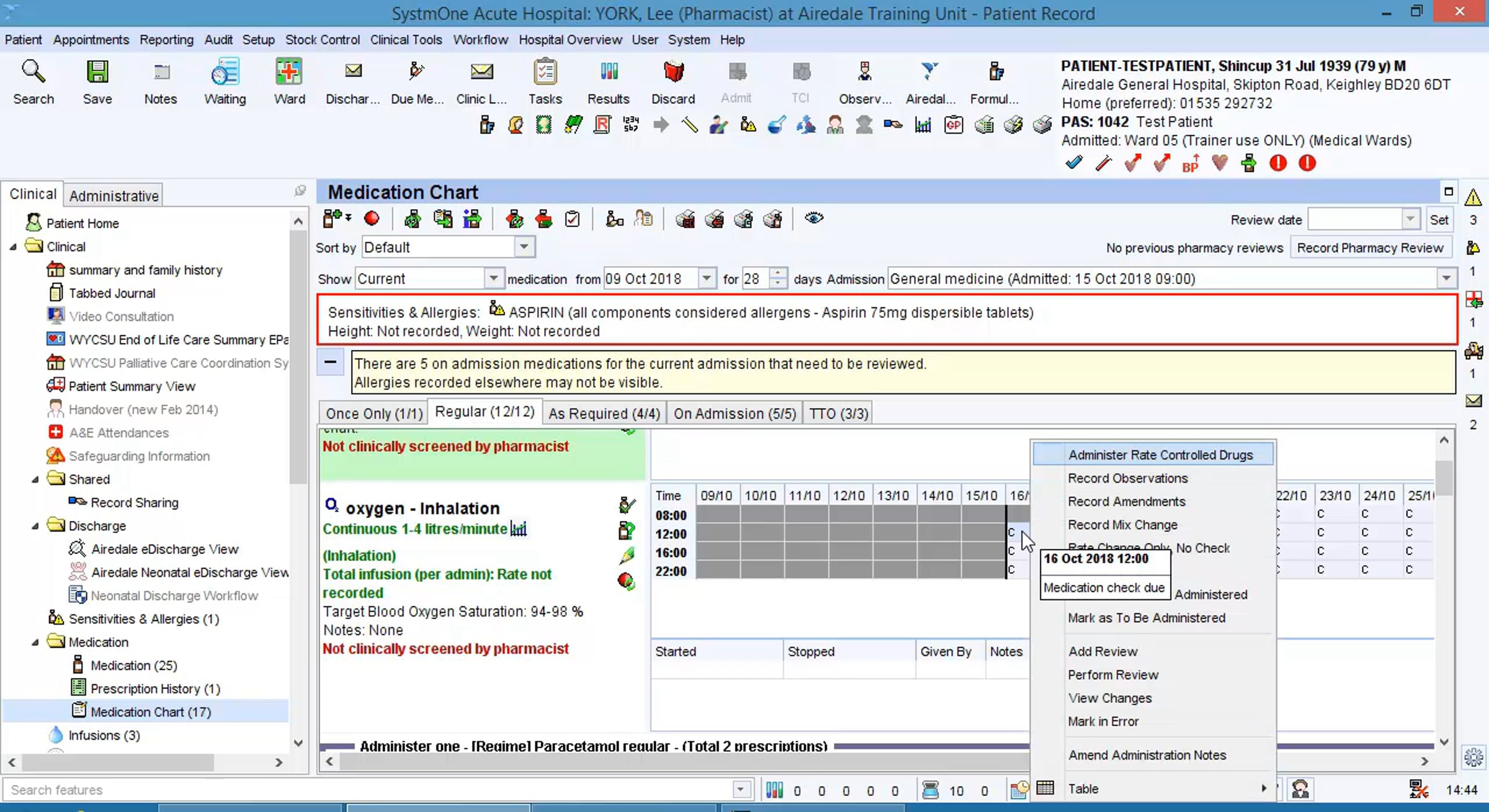Collapse the Medication folder in the tree
The height and width of the screenshot is (812, 1489).
click(x=35, y=642)
